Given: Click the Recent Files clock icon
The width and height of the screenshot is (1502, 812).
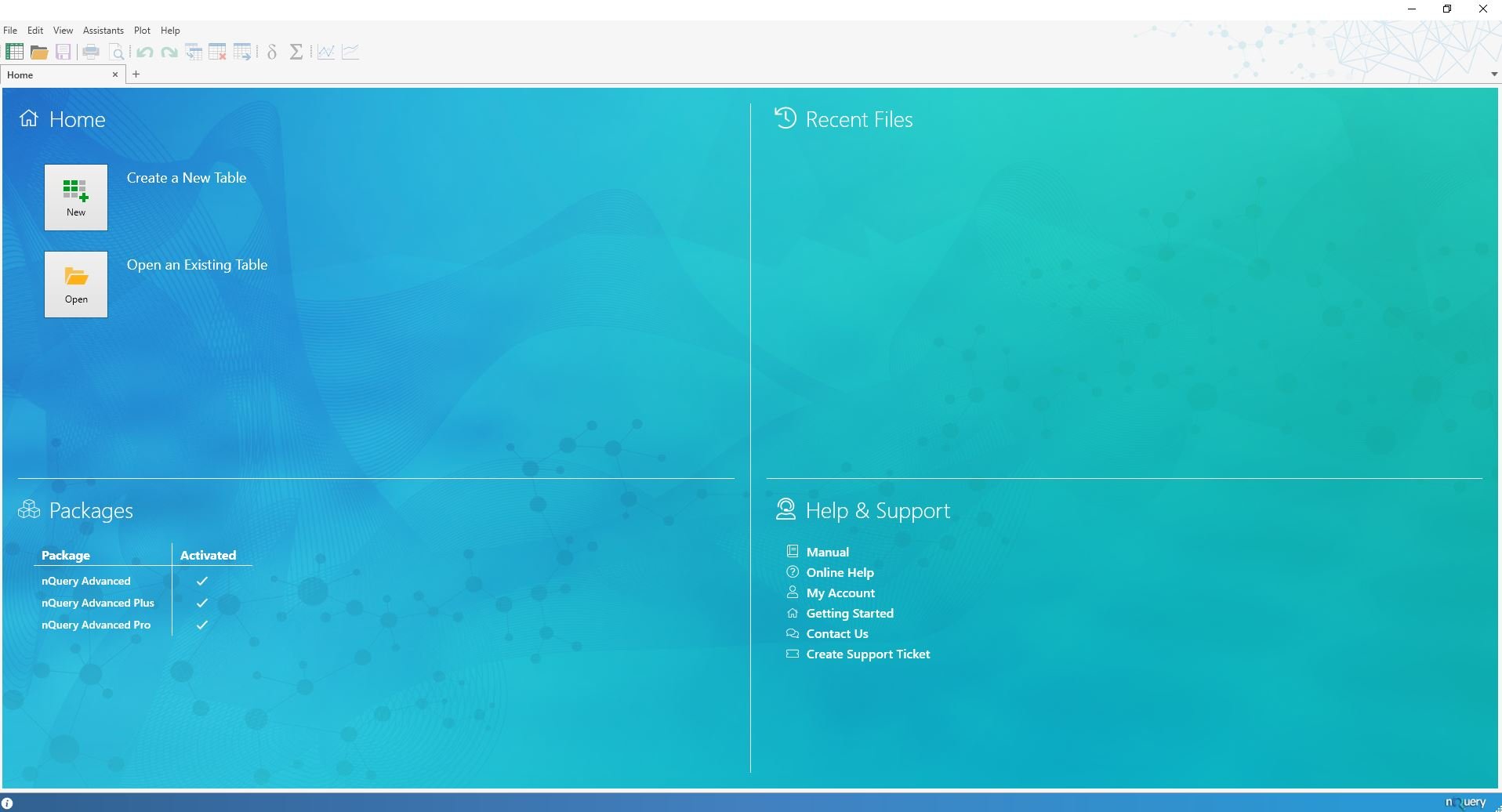Looking at the screenshot, I should [785, 118].
